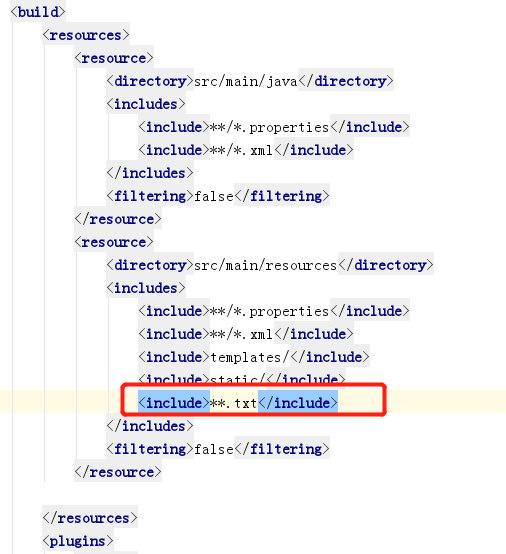The image size is (506, 554).
Task: Click the first opening resource tag
Action: (114, 58)
